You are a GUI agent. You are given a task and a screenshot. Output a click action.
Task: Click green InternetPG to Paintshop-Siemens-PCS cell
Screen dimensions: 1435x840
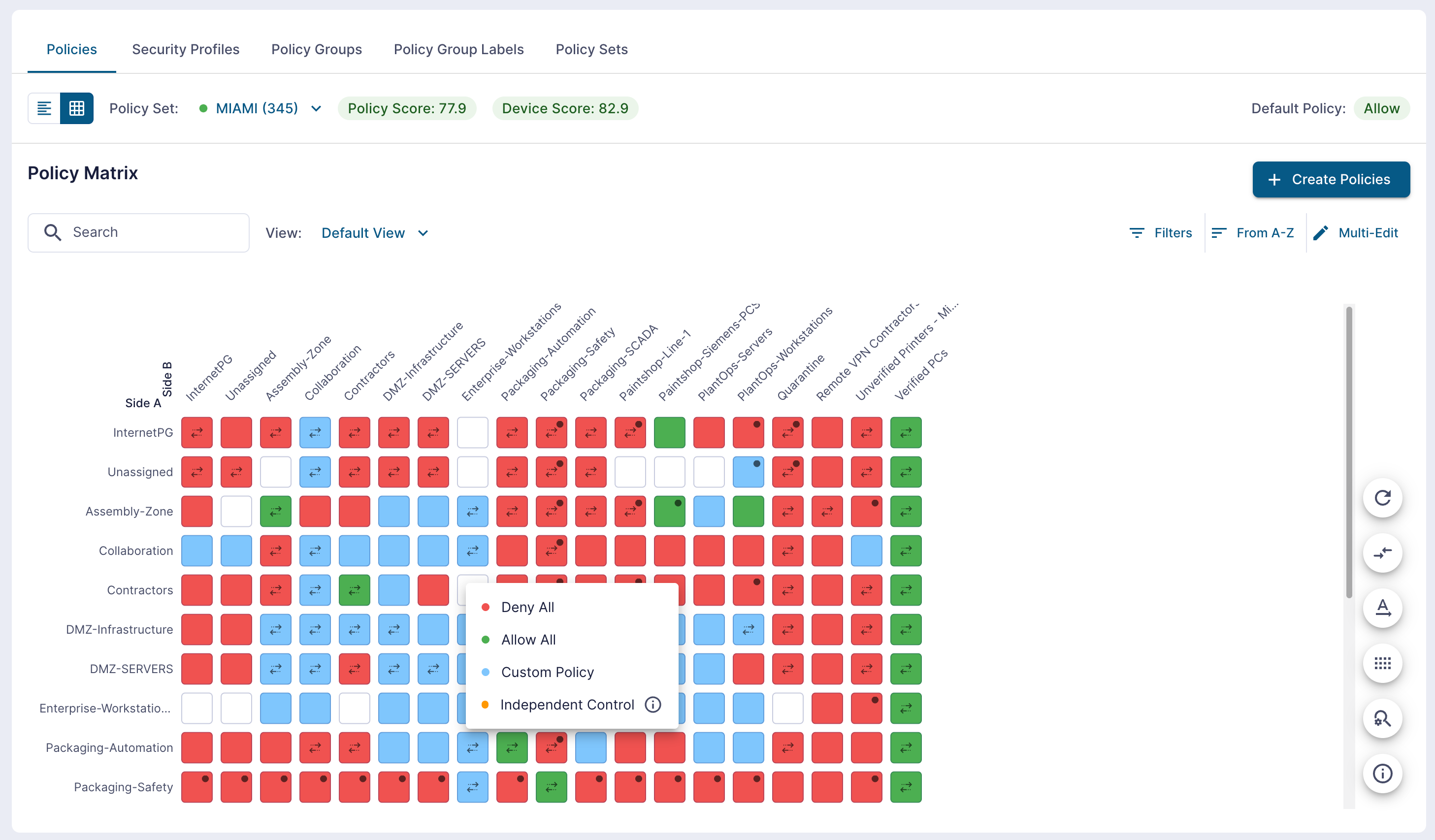click(669, 433)
